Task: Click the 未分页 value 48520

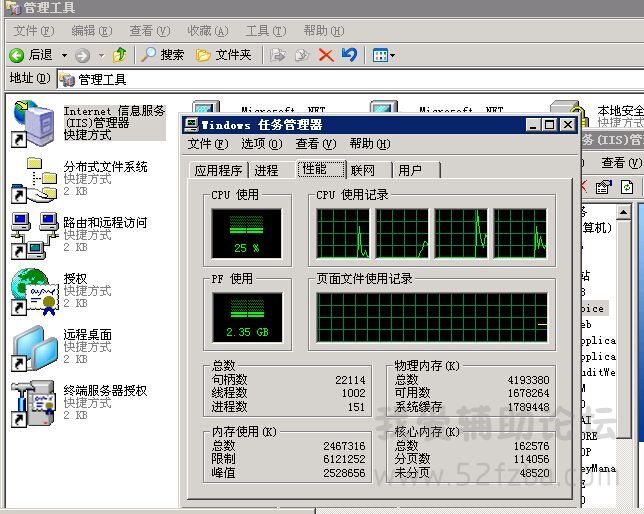Action: [534, 473]
